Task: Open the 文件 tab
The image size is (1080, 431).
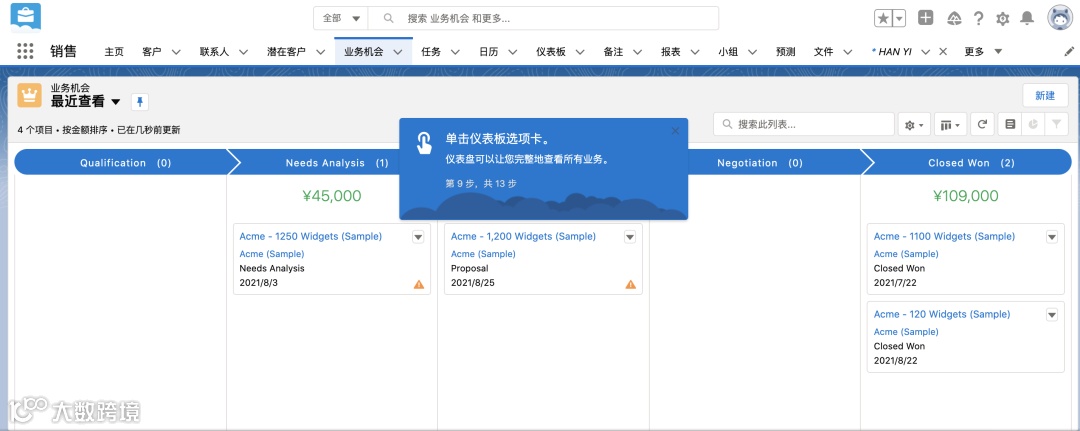Action: 824,52
